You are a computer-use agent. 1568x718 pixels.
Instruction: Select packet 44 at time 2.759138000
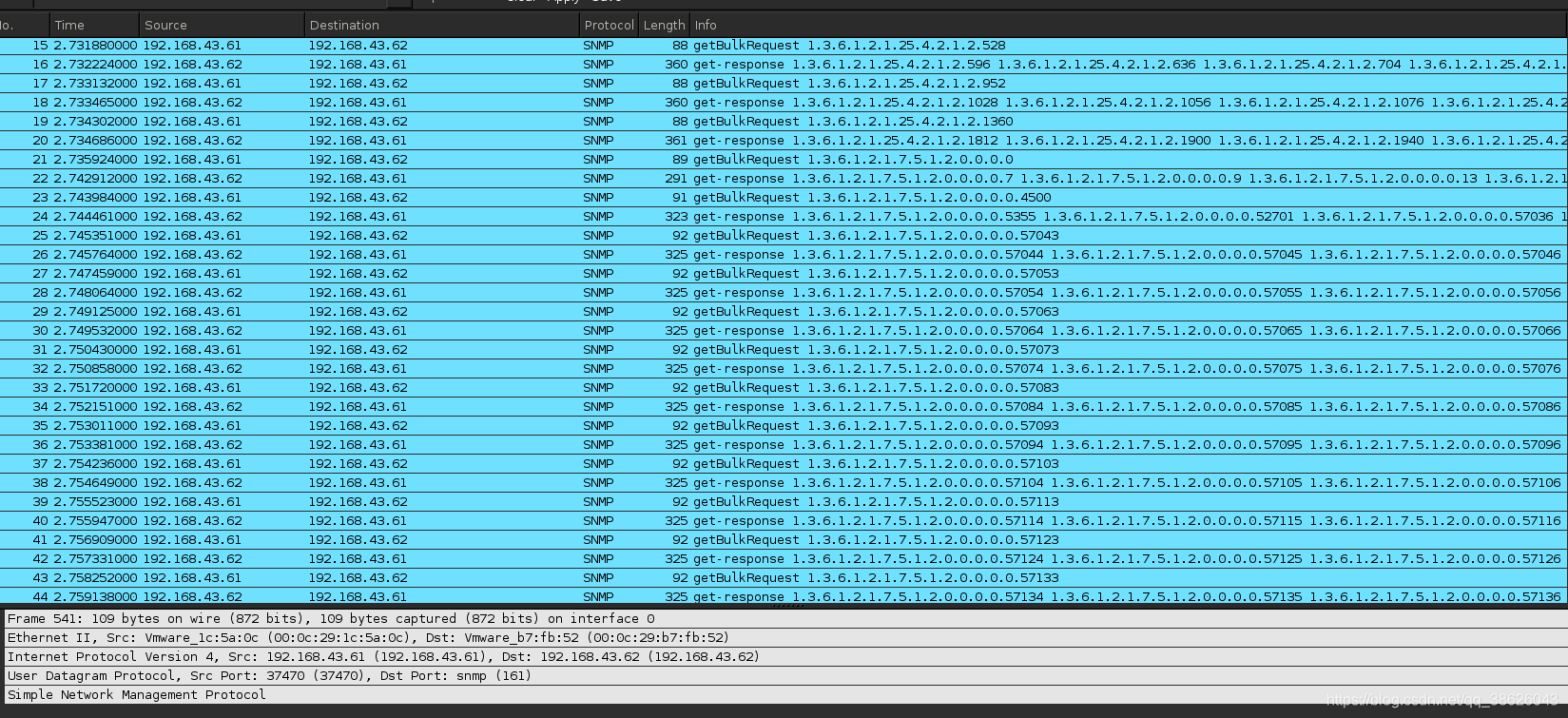click(784, 596)
